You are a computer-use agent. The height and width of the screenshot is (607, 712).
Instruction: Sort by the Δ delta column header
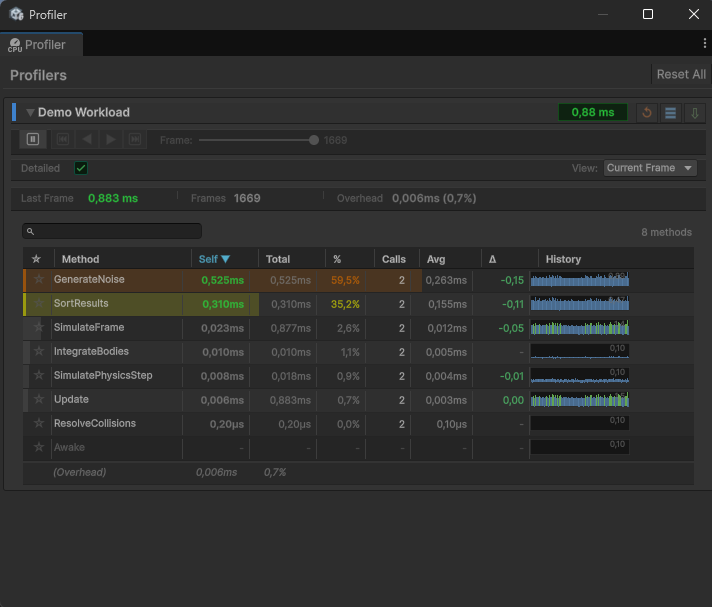pos(493,259)
